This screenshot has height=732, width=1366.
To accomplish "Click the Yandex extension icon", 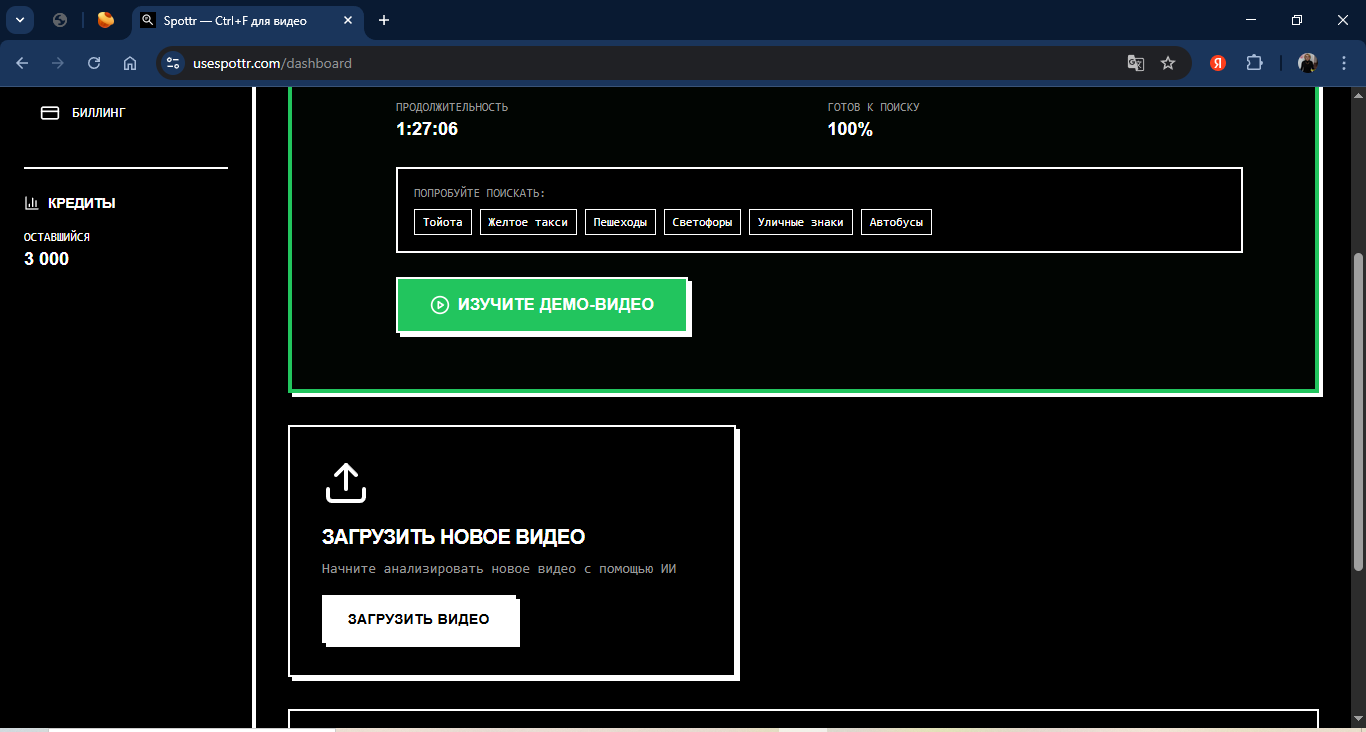I will 1218,63.
